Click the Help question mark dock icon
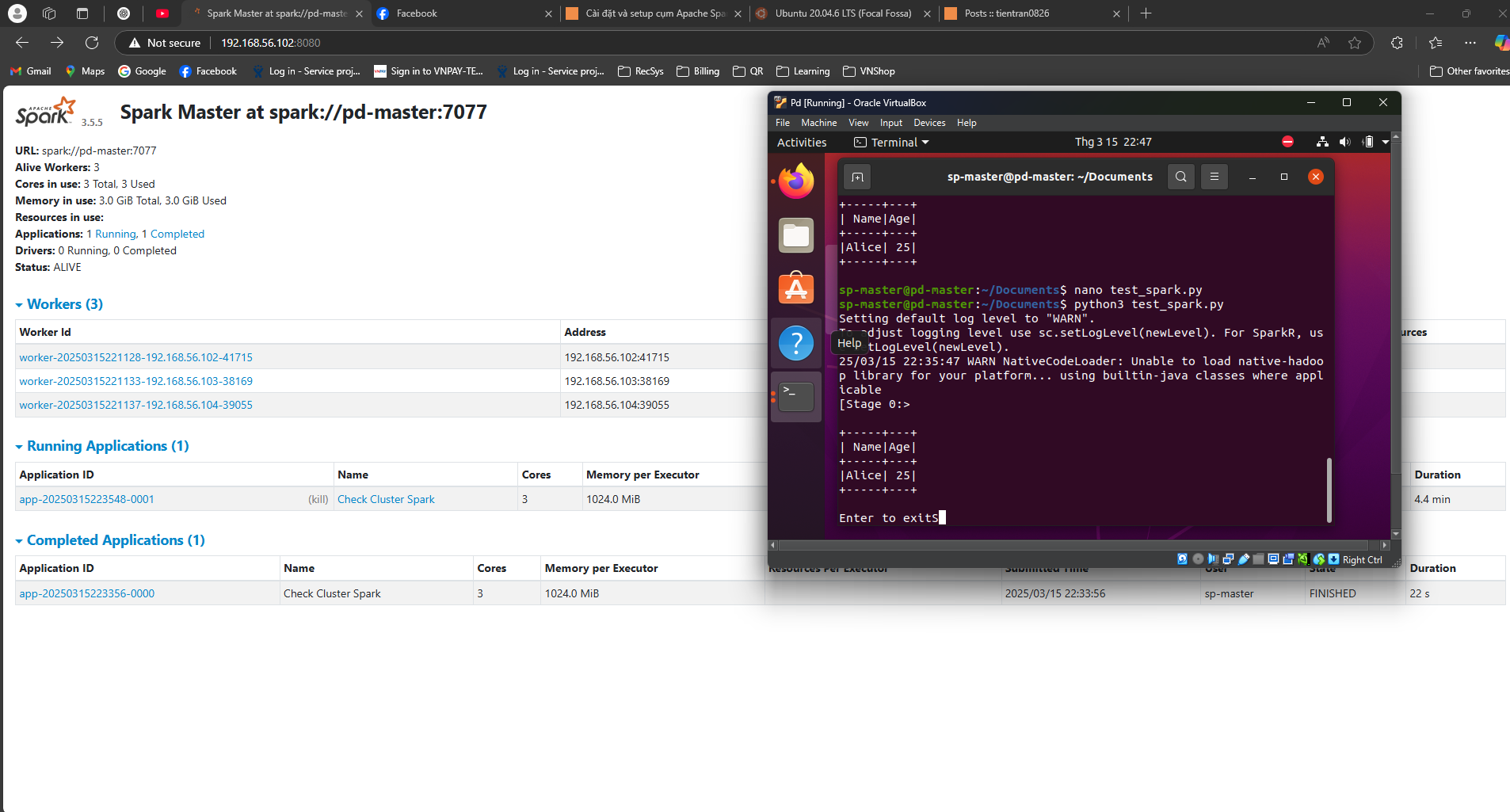 tap(795, 343)
